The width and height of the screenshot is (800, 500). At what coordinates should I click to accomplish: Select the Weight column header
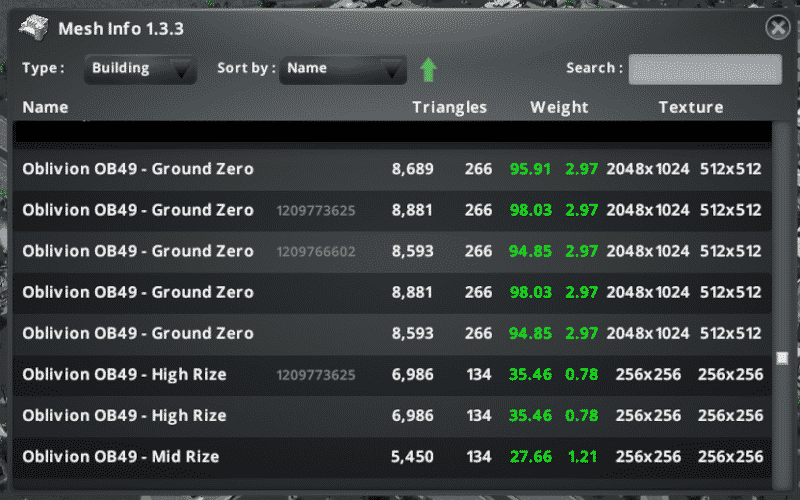[x=559, y=107]
